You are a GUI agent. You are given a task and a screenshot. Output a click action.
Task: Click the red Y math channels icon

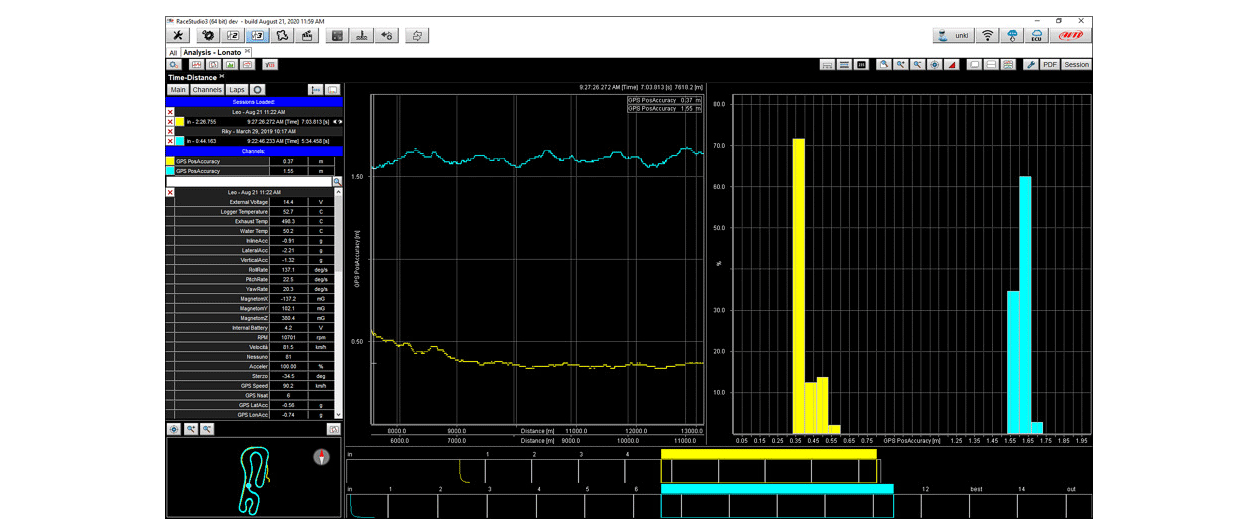270,65
